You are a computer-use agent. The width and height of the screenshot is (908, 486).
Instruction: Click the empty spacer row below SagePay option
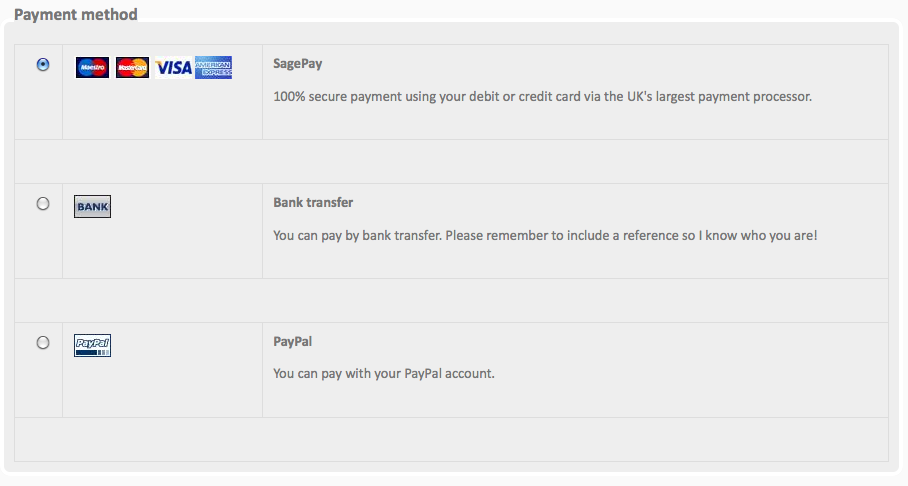452,162
